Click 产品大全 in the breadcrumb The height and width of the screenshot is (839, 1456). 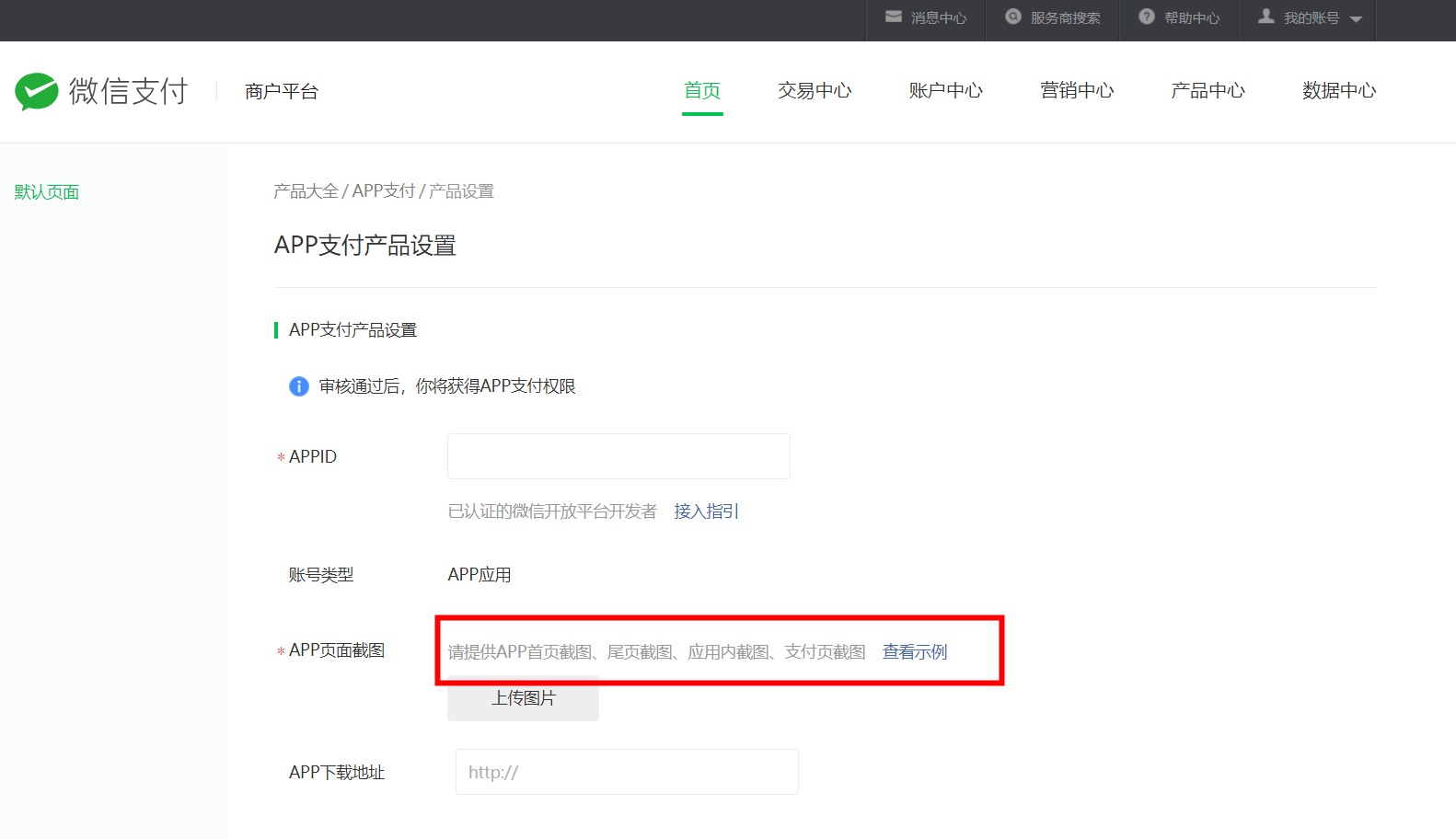[x=306, y=191]
